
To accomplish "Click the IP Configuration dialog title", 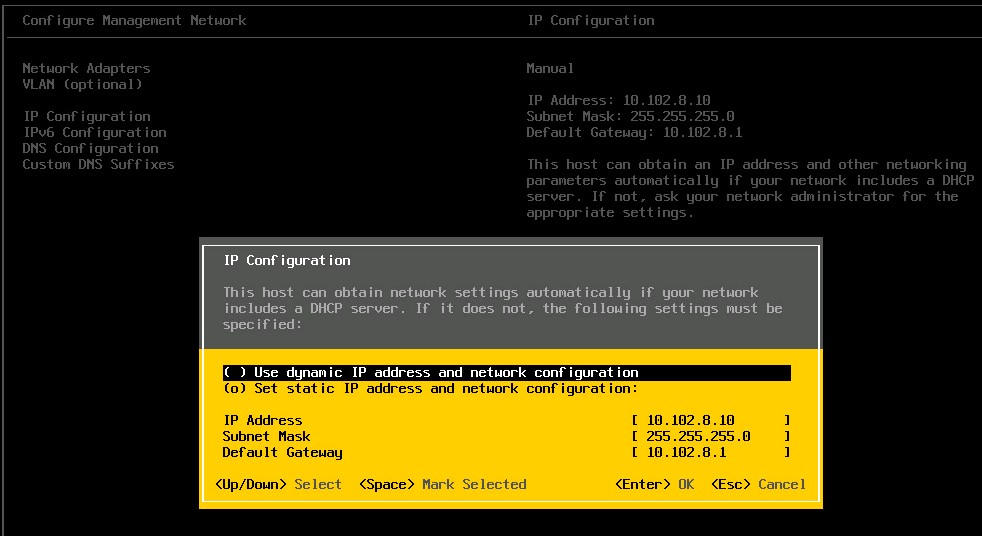I will (x=286, y=260).
